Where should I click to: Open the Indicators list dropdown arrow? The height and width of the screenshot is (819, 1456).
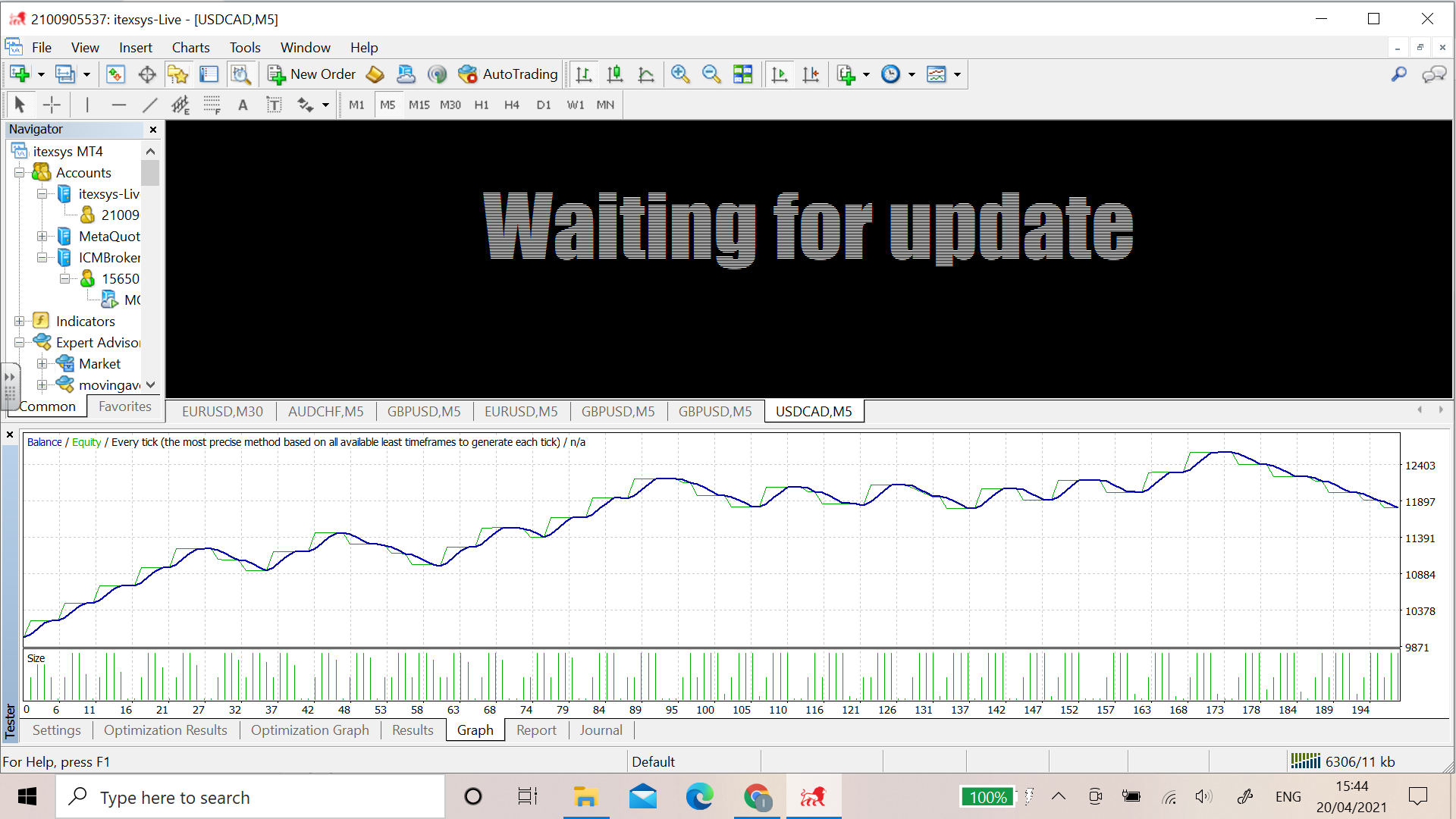tap(866, 74)
